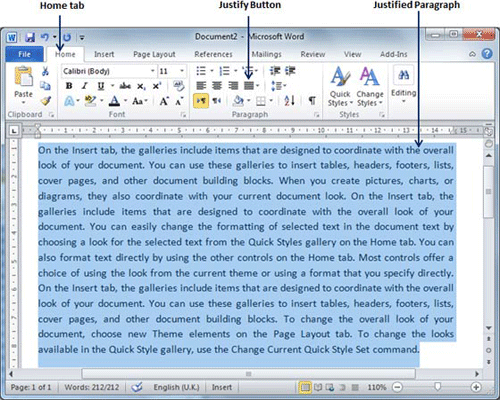
Task: Select the Format Painter brush icon
Action: tap(46, 100)
